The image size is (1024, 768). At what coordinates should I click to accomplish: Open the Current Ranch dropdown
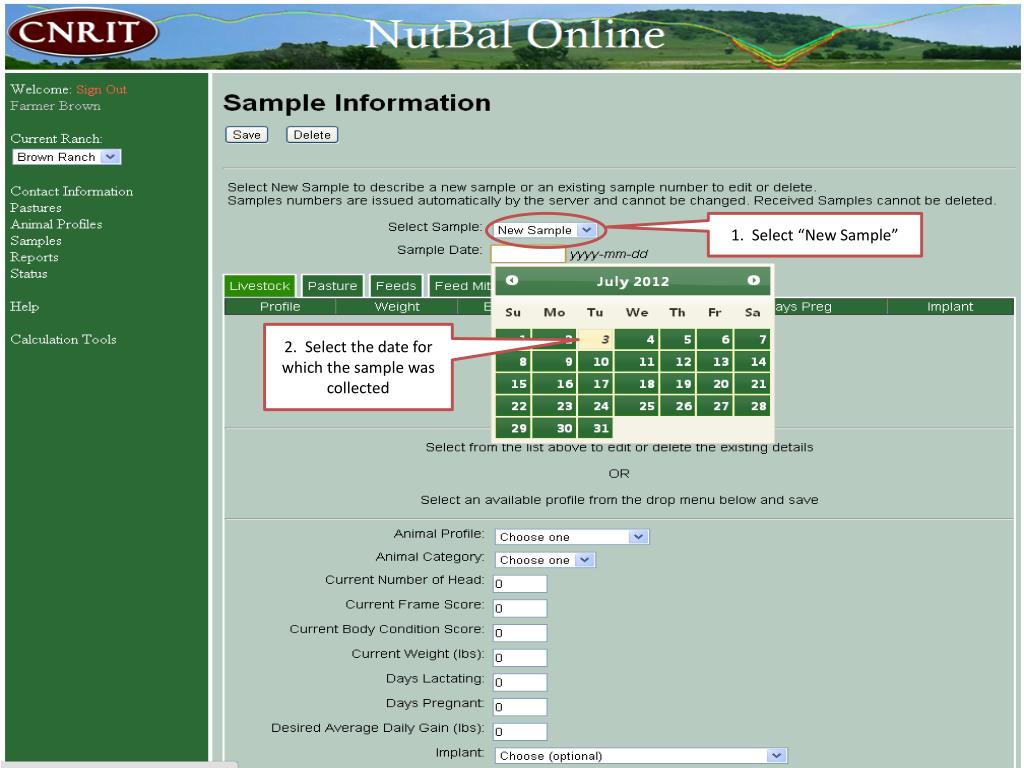point(67,157)
